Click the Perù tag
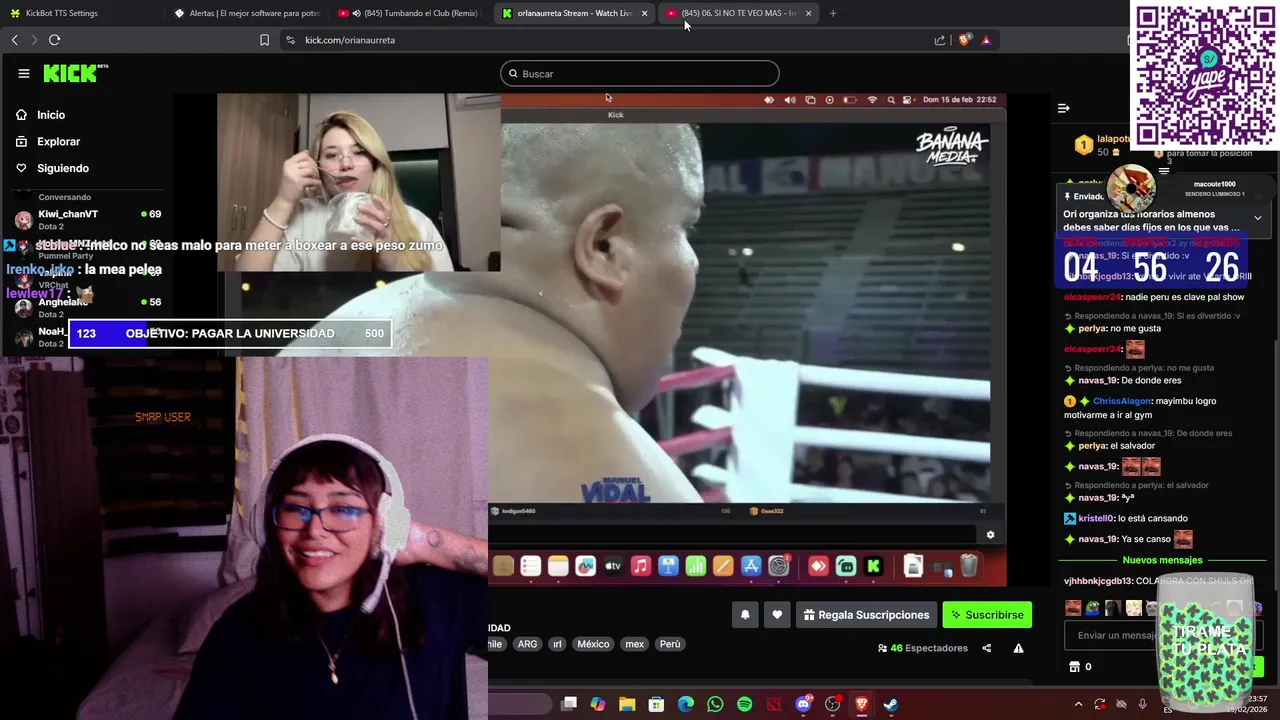Image resolution: width=1280 pixels, height=720 pixels. 670,644
